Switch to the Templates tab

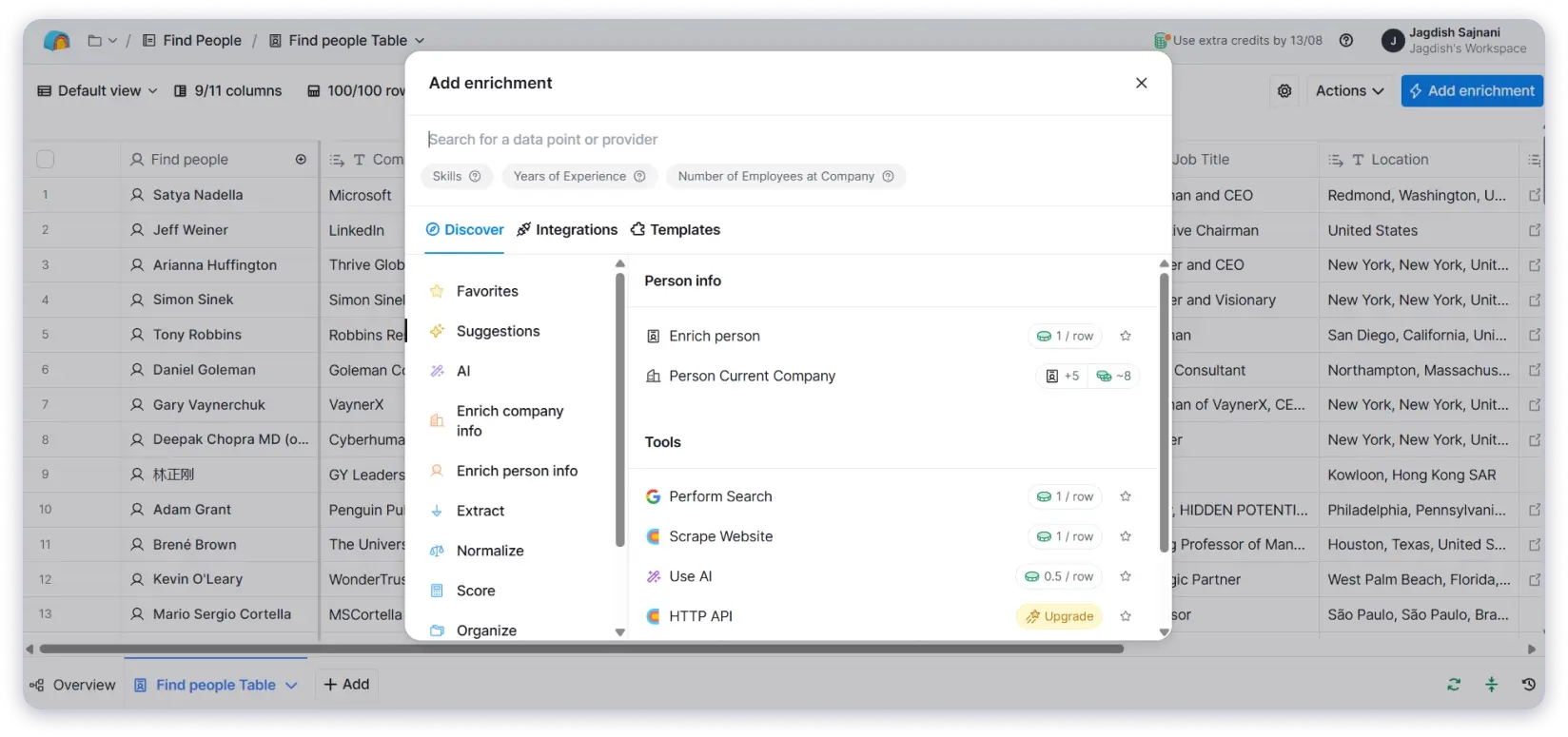(676, 230)
